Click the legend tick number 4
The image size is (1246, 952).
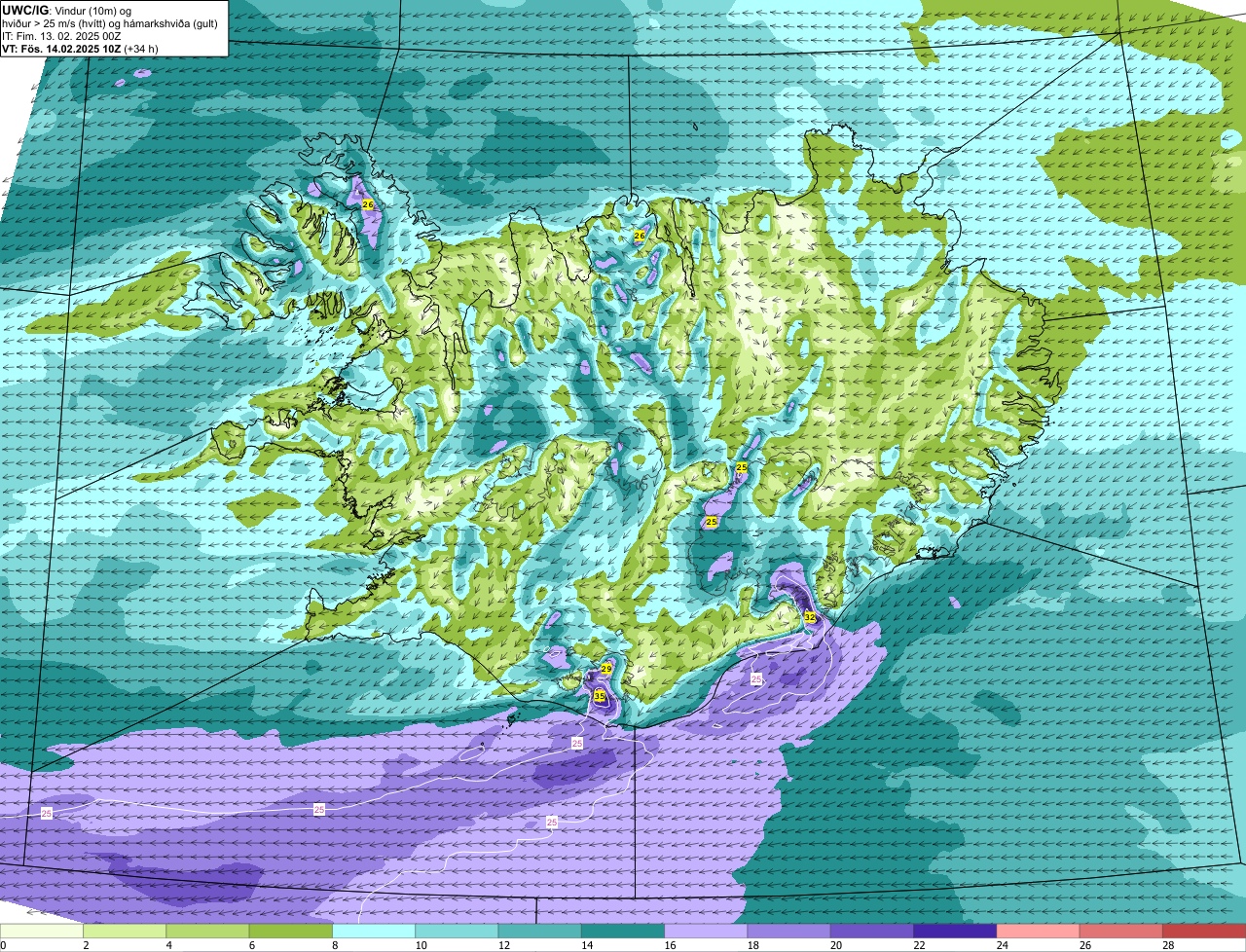click(x=168, y=945)
